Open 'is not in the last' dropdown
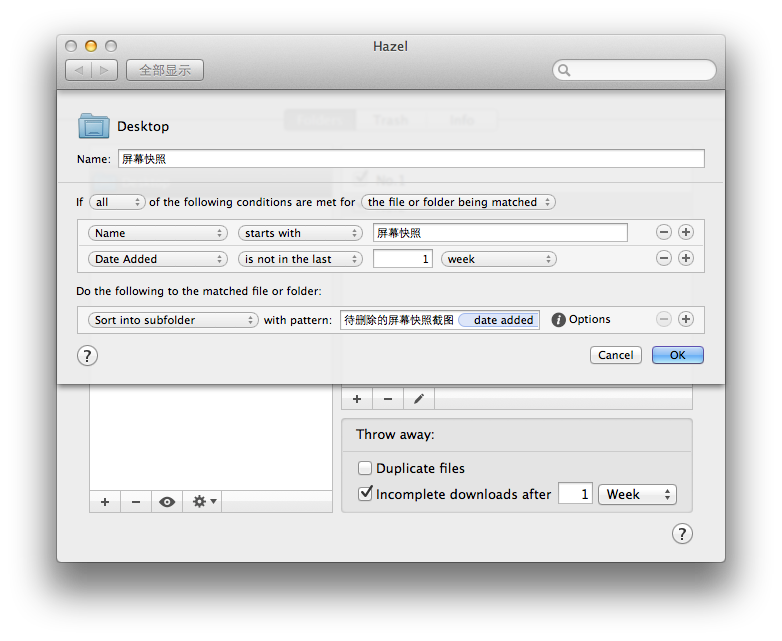The image size is (782, 641). (300, 259)
